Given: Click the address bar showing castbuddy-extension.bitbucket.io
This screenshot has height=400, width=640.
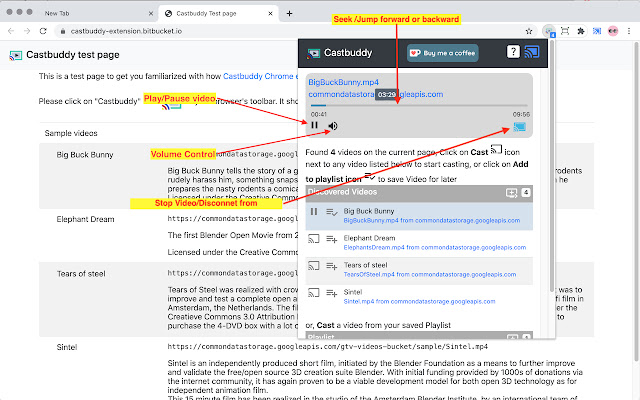Looking at the screenshot, I should click(x=296, y=31).
